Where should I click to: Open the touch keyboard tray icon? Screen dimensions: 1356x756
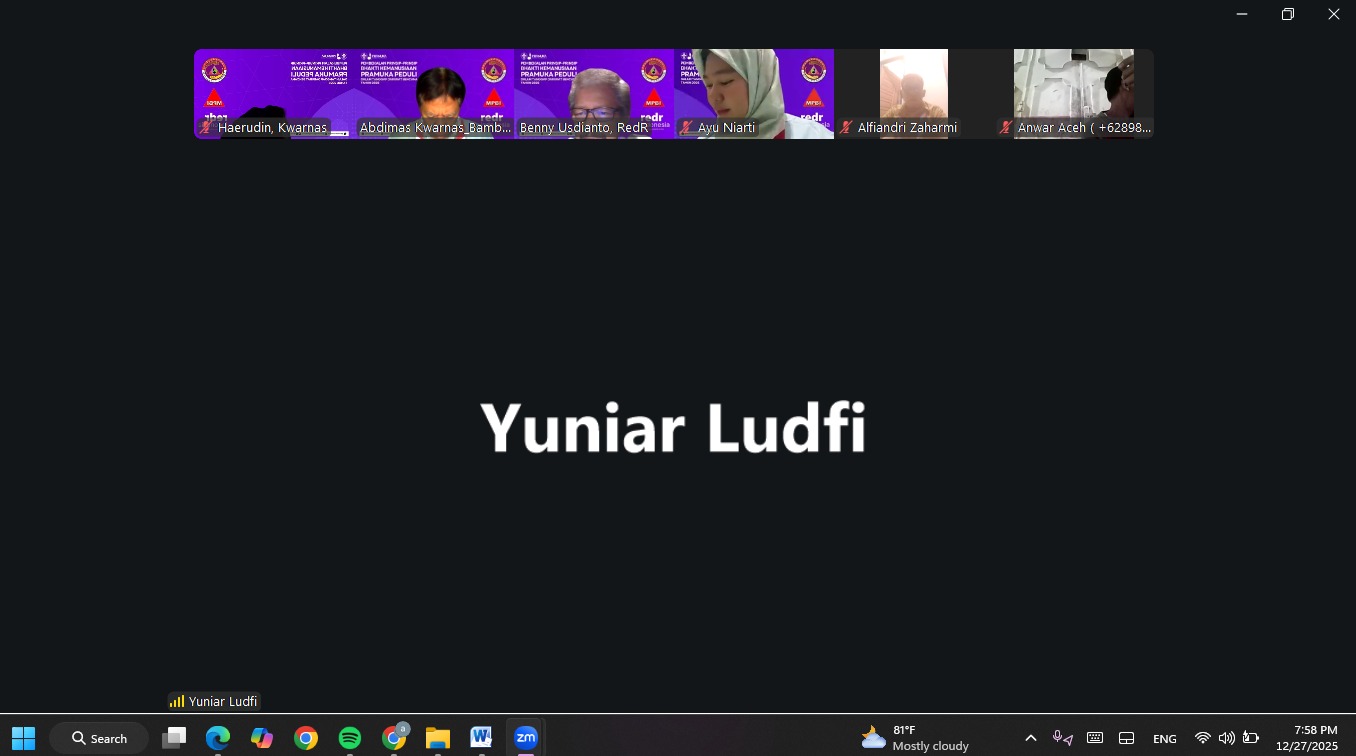pos(1095,738)
